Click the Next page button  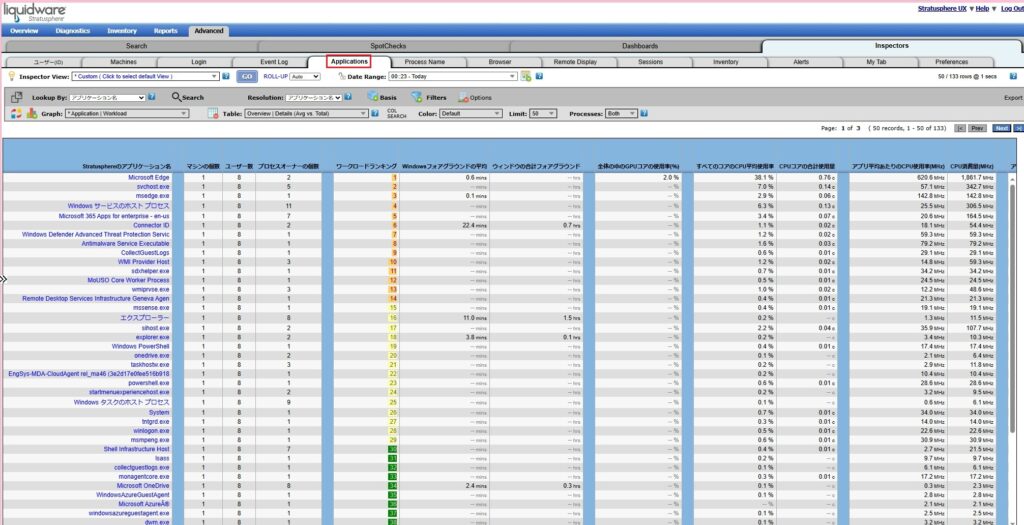point(1002,129)
